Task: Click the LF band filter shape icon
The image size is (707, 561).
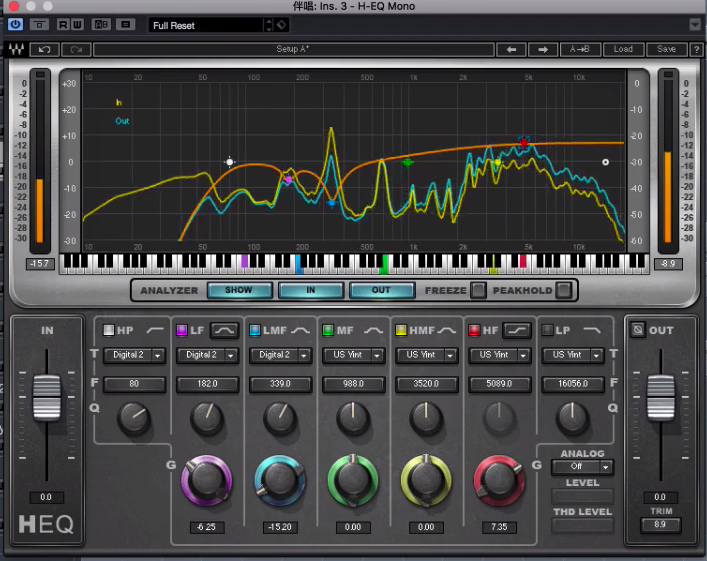Action: (x=224, y=330)
